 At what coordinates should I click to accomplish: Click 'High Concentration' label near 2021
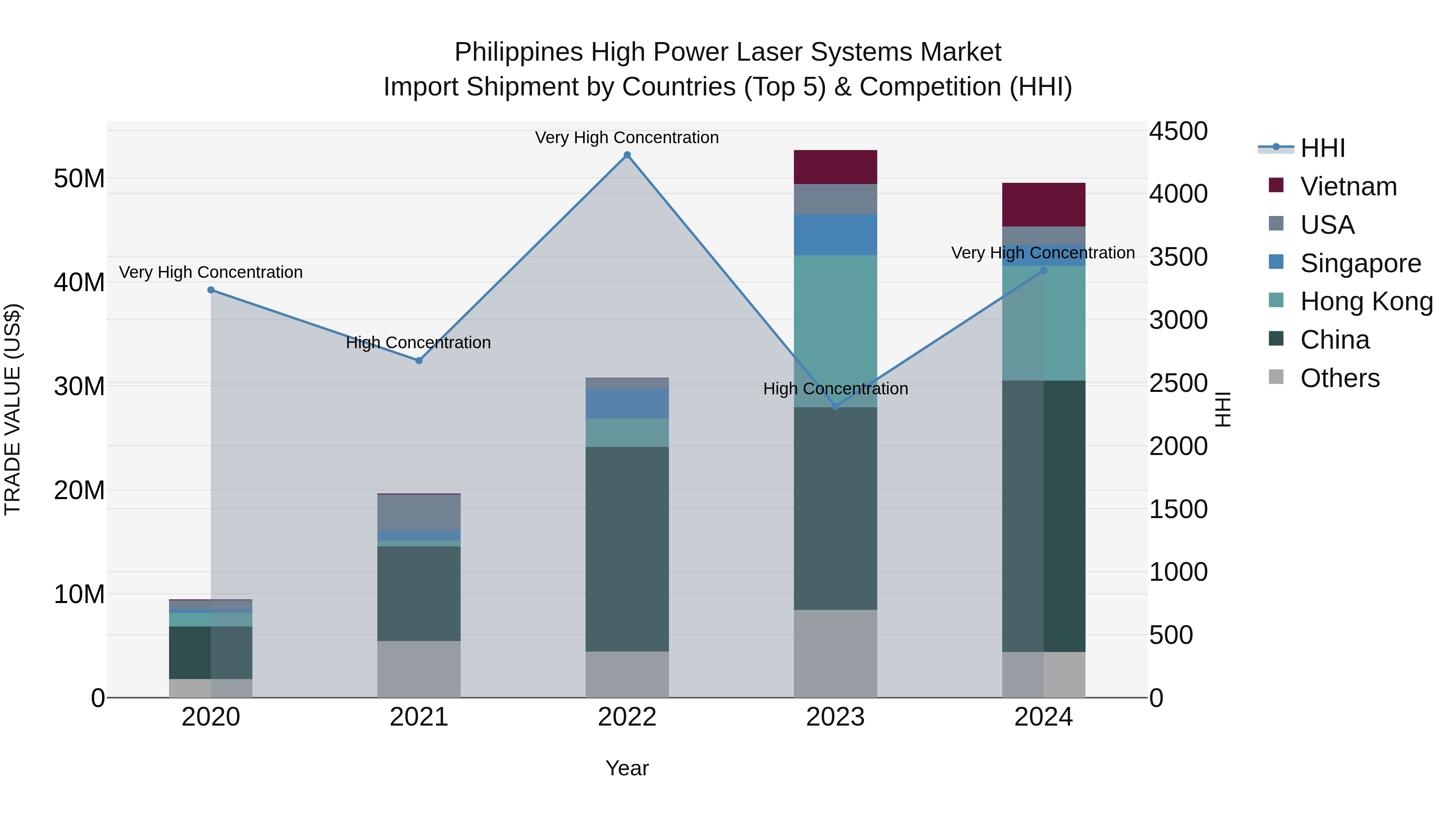[x=418, y=343]
